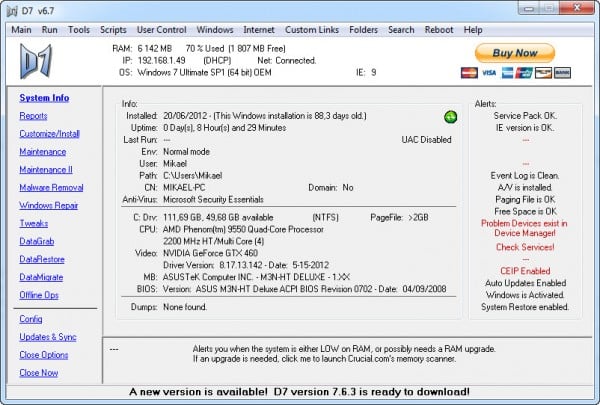The height and width of the screenshot is (405, 600).
Task: Open the Tools menu
Action: (79, 30)
